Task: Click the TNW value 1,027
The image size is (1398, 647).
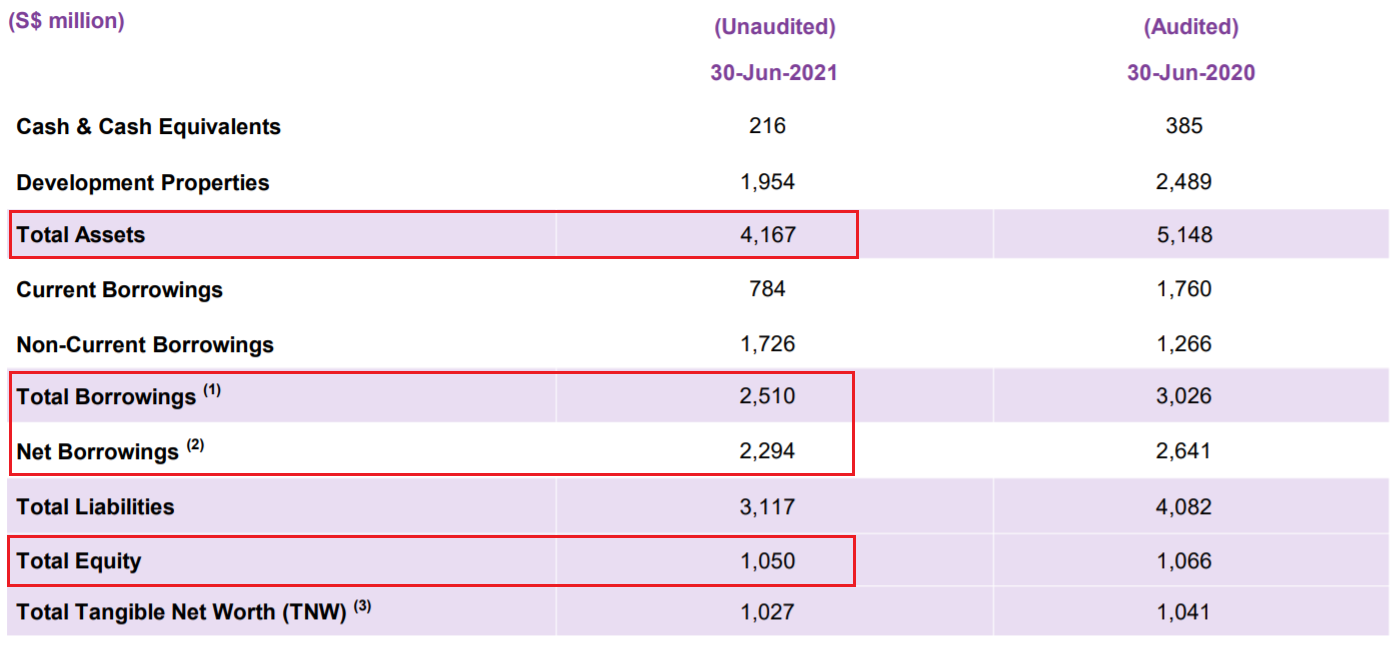Action: tap(767, 611)
